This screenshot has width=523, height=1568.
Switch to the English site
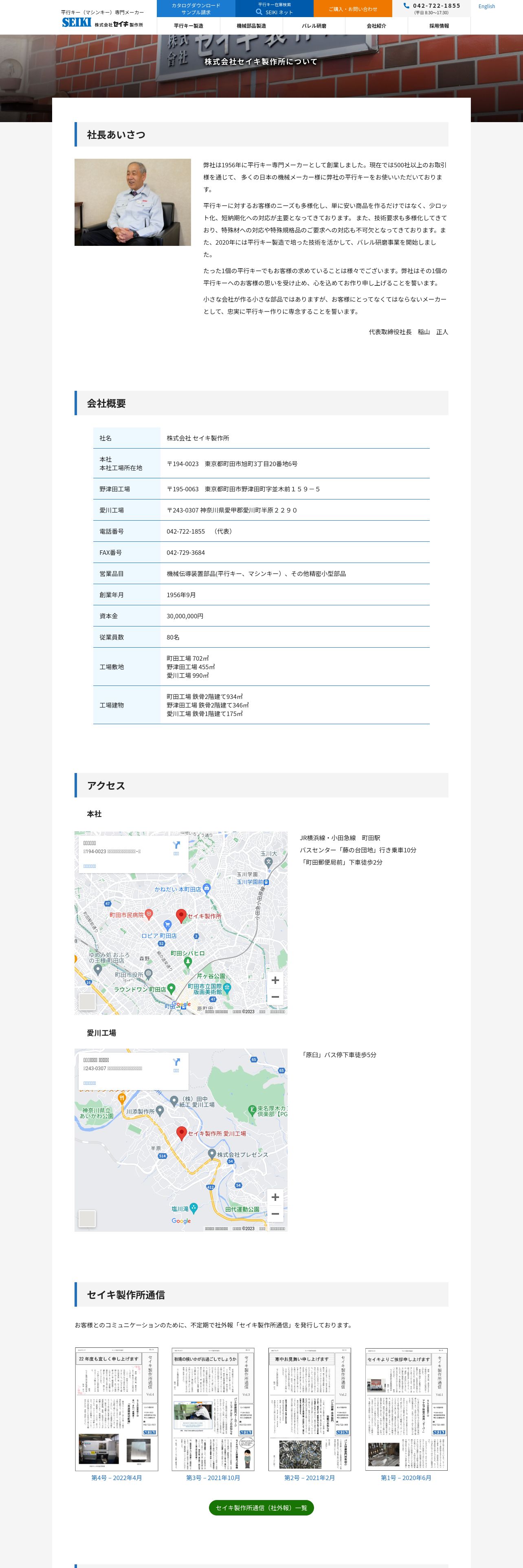pyautogui.click(x=486, y=6)
